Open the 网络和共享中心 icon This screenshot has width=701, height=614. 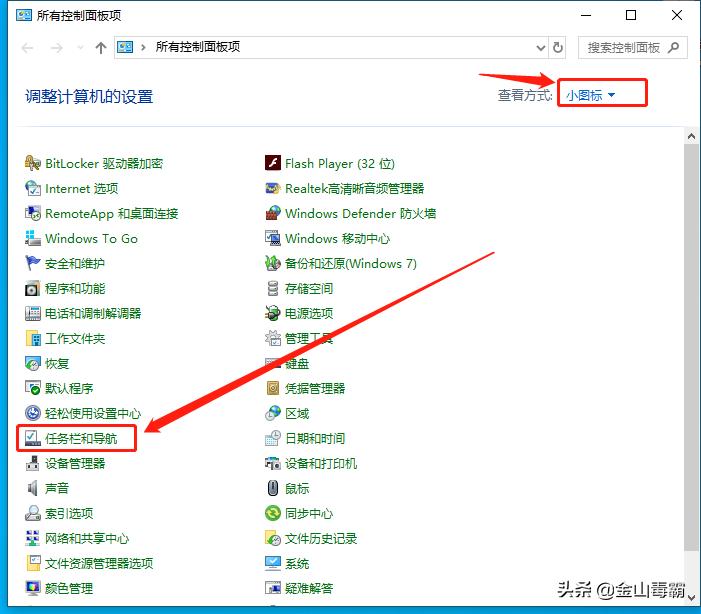[x=33, y=538]
